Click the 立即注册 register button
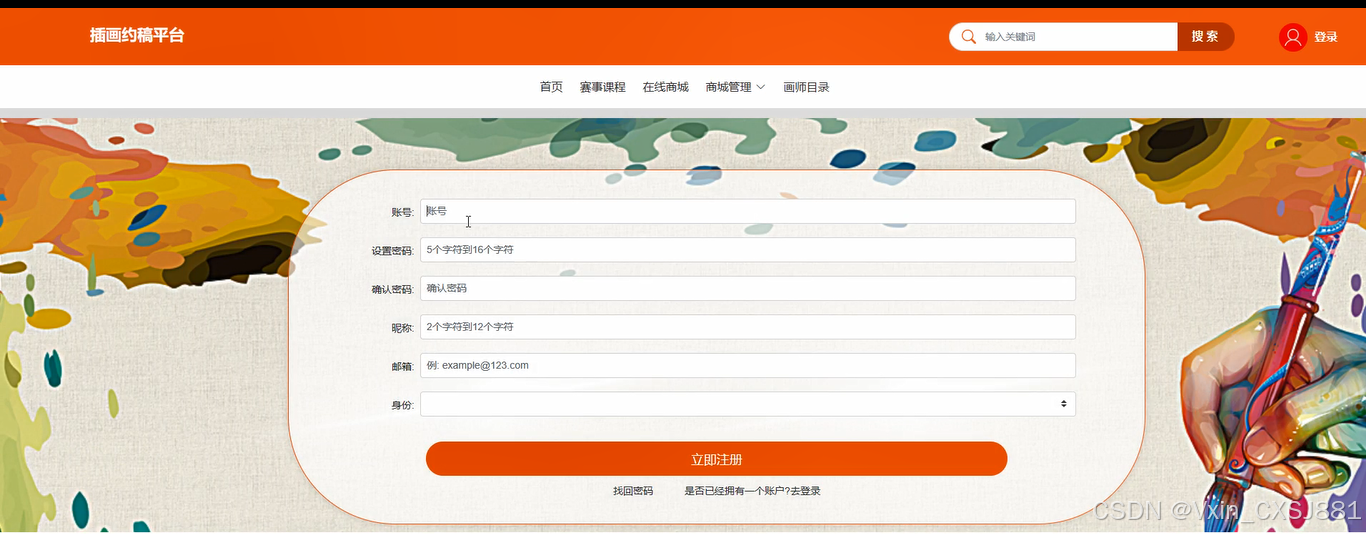This screenshot has height=534, width=1366. click(x=716, y=459)
